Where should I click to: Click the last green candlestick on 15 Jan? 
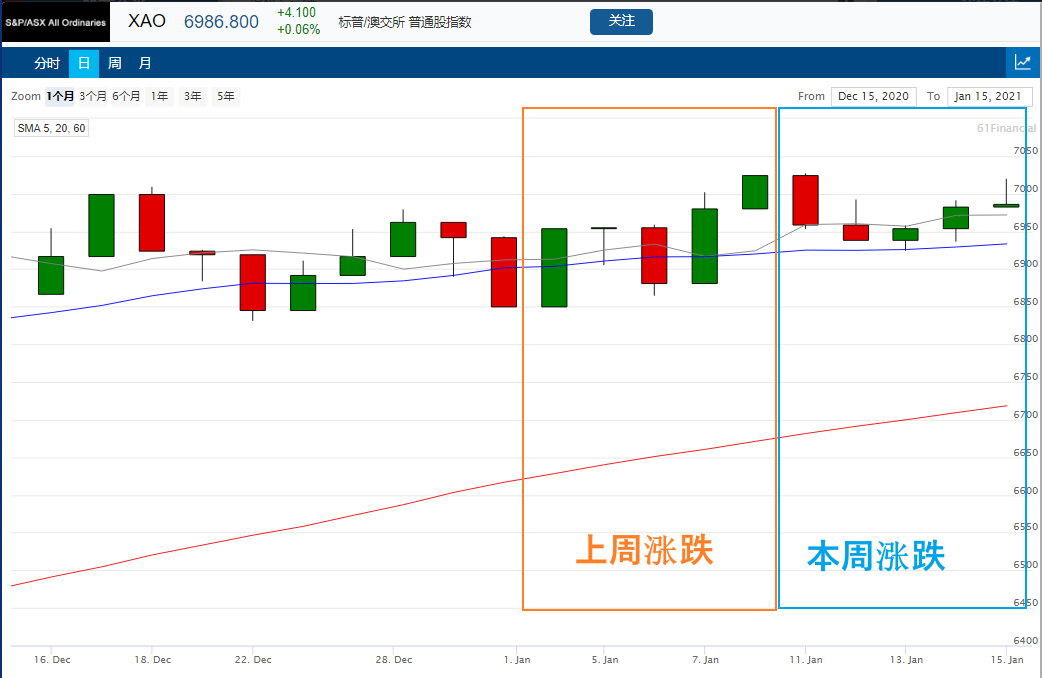(x=1006, y=205)
